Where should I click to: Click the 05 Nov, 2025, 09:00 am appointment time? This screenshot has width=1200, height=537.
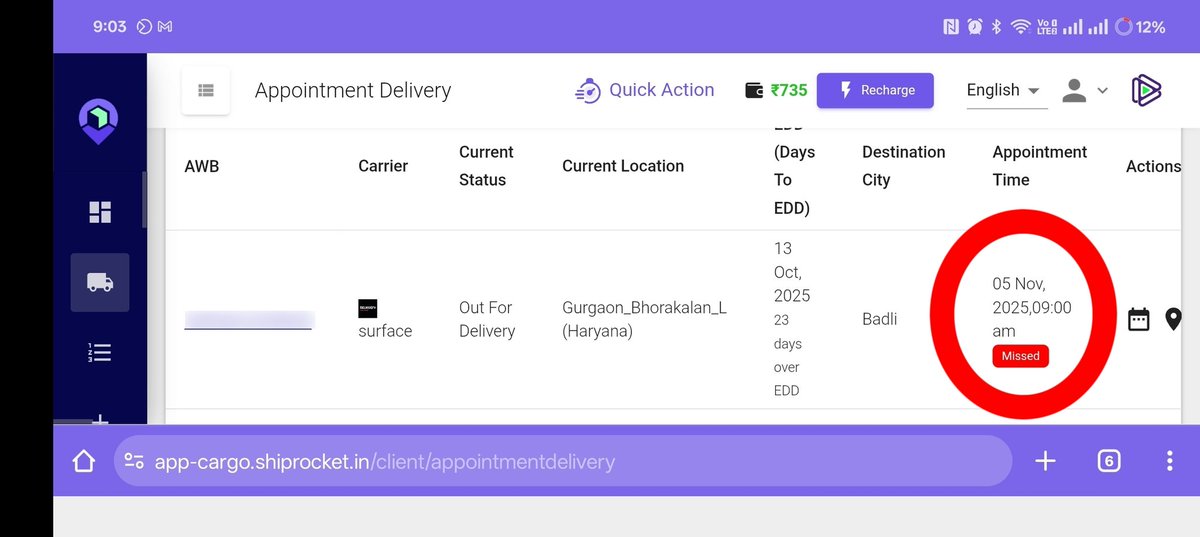click(1032, 307)
